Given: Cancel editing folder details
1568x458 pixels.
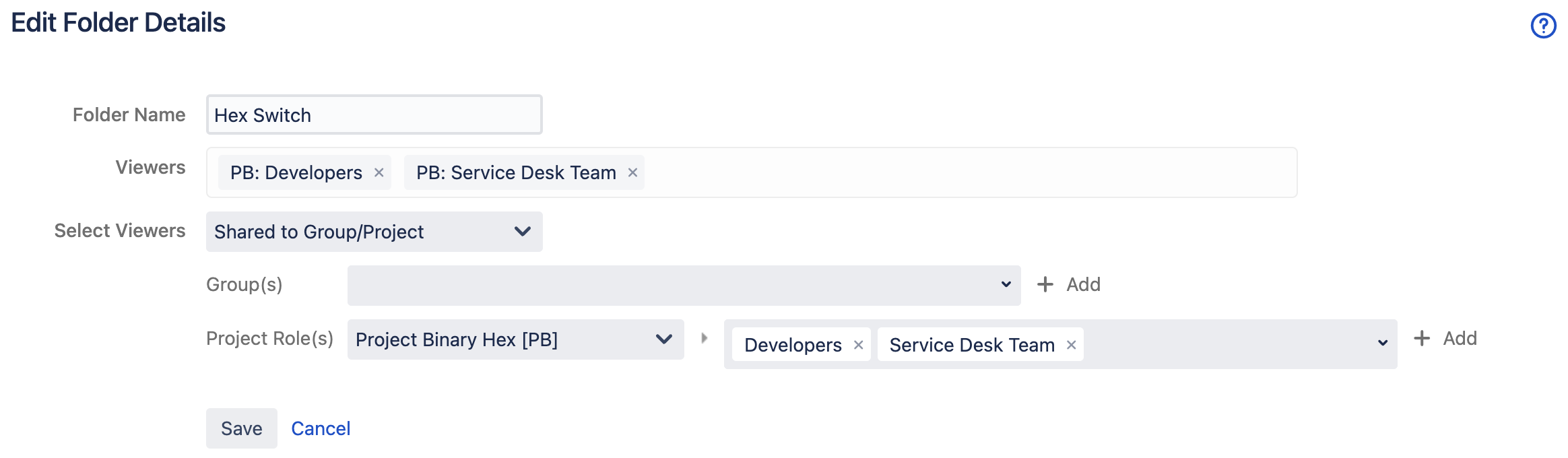Looking at the screenshot, I should [x=321, y=428].
